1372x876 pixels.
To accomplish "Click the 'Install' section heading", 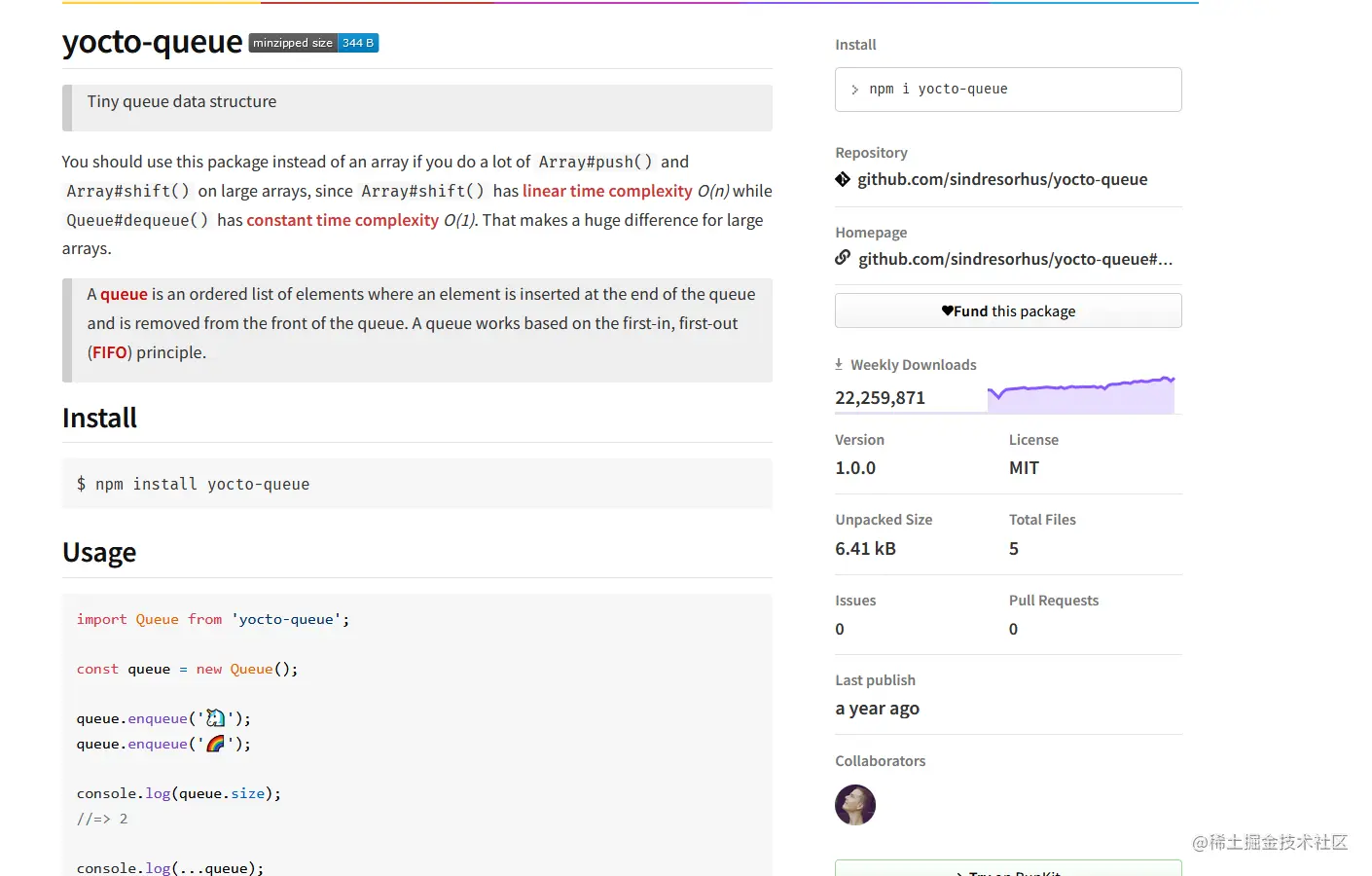I will [x=99, y=419].
